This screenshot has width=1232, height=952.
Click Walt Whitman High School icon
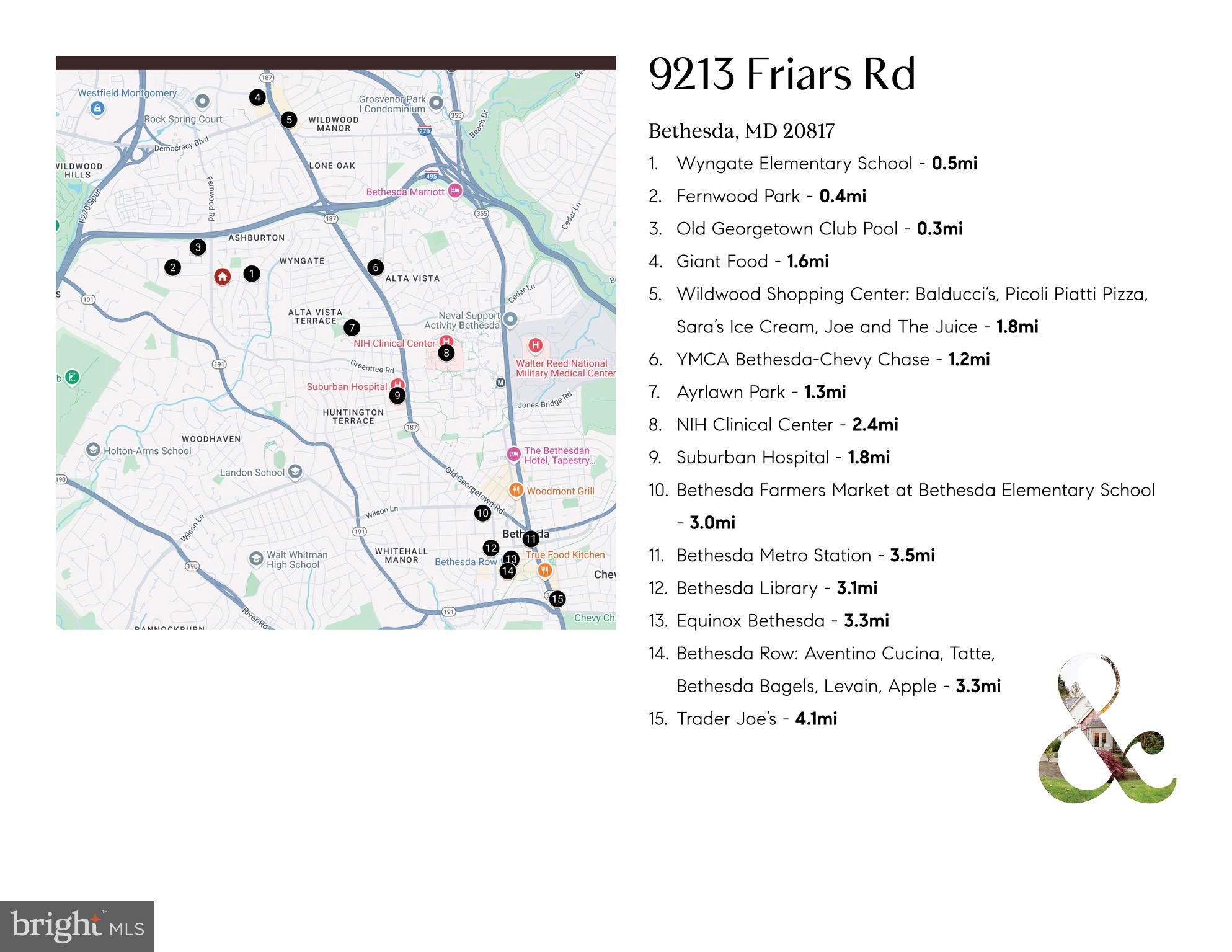256,559
